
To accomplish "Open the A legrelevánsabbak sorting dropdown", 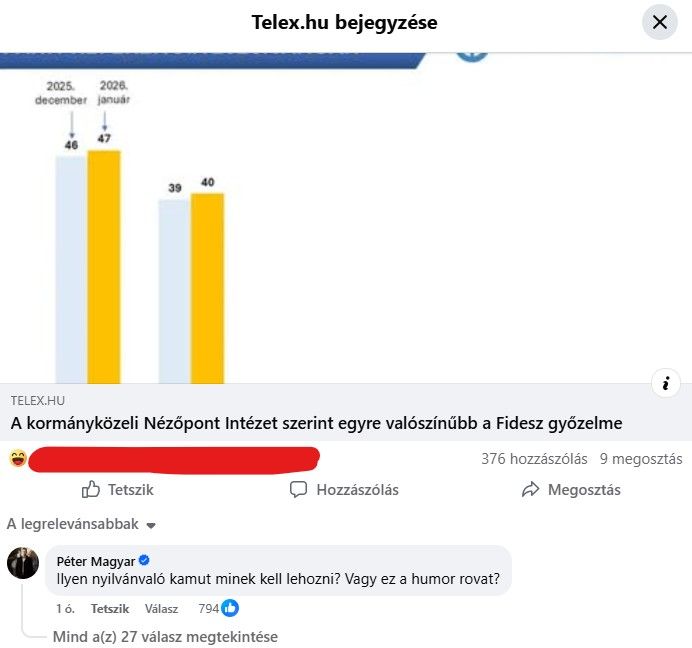I will tap(81, 524).
